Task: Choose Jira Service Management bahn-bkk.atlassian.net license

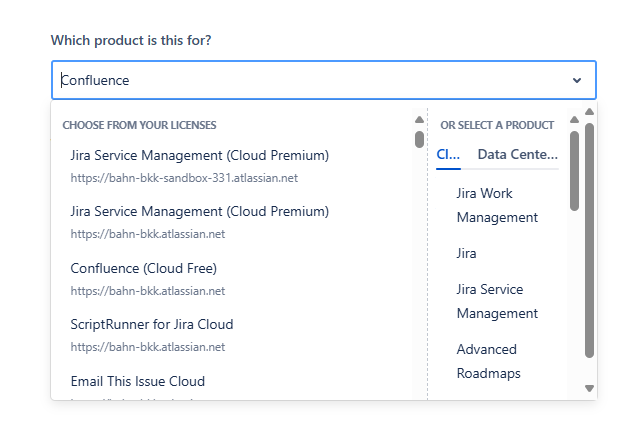Action: (199, 221)
